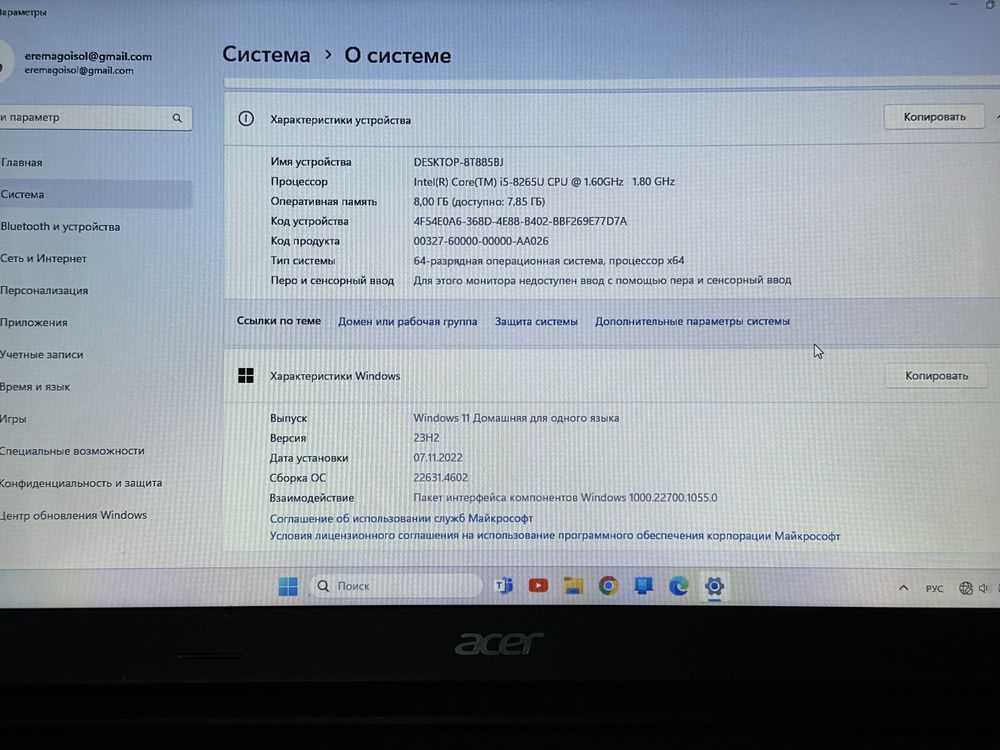Open Соглашение об использовании служб Майкрософт

click(x=401, y=518)
